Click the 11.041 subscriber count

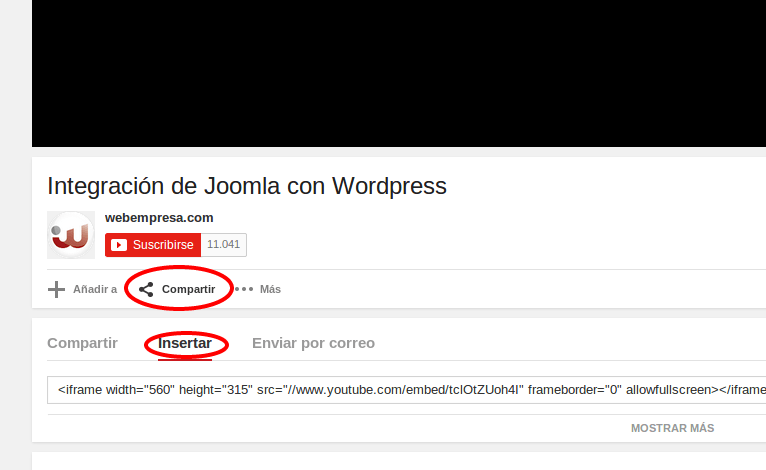(223, 244)
